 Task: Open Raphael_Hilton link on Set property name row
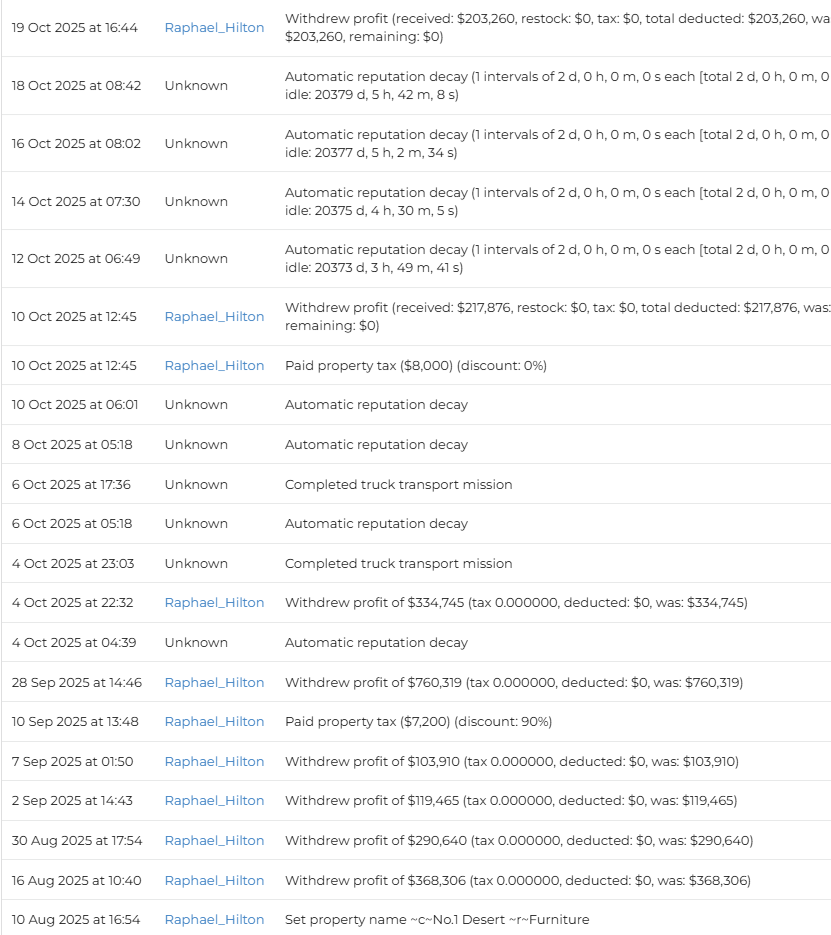[x=214, y=920]
